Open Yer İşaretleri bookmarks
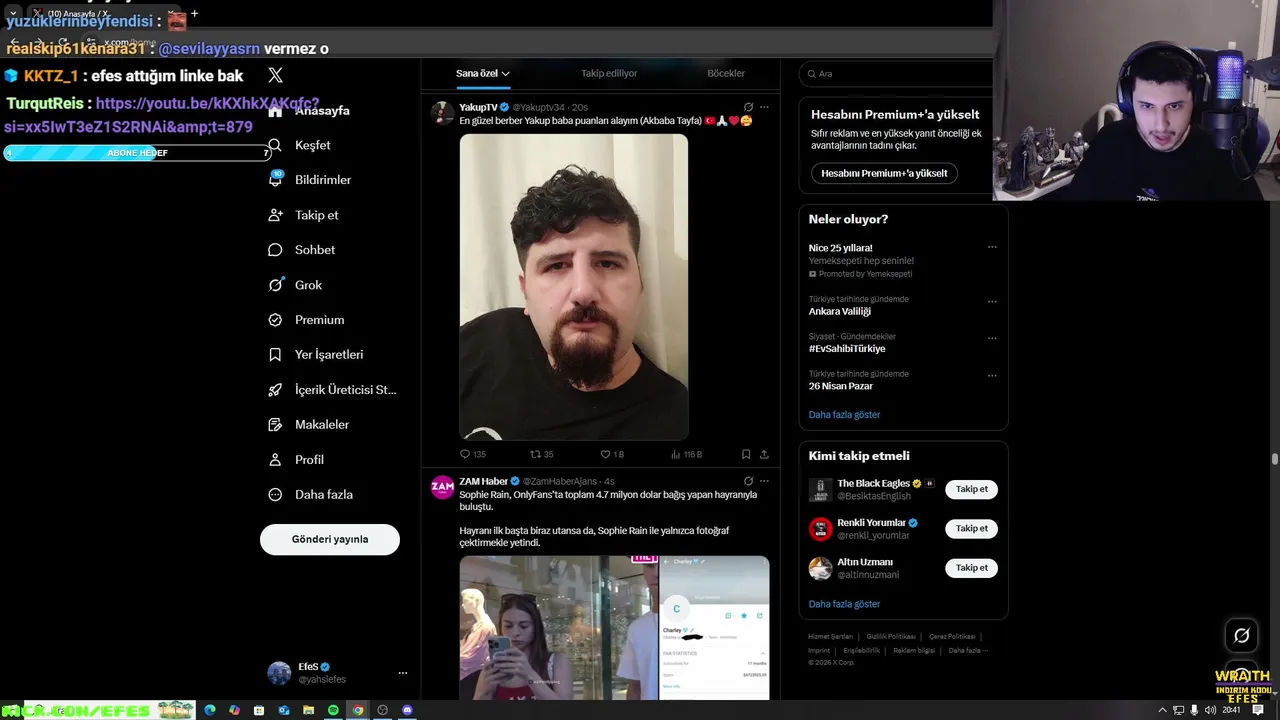The width and height of the screenshot is (1280, 720). (316, 355)
